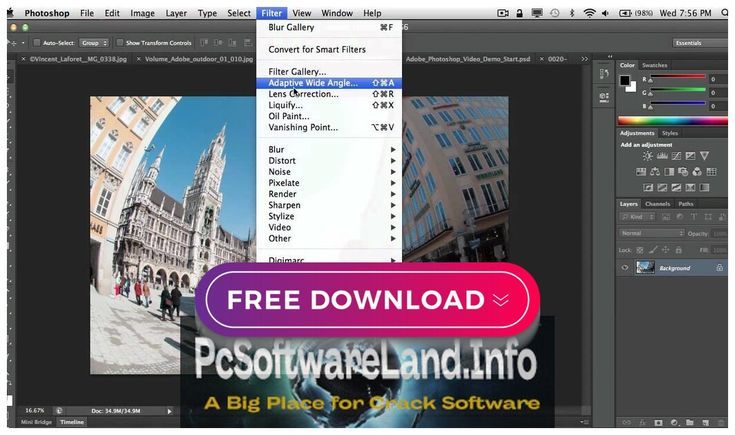Add a Color Lookup adjustment
This screenshot has width=735, height=435.
(x=711, y=172)
